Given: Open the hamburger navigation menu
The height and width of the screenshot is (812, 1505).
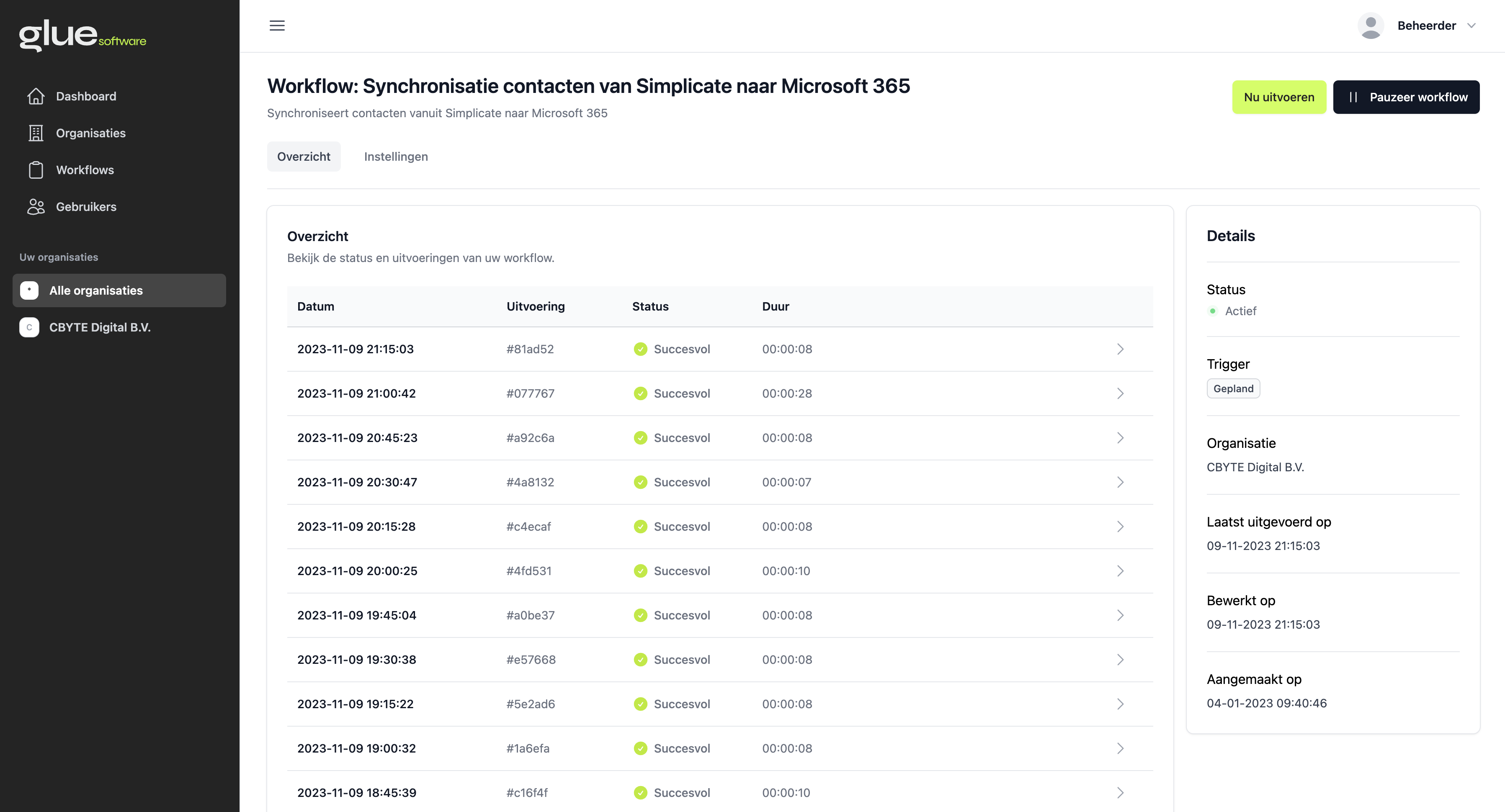Looking at the screenshot, I should tap(277, 26).
